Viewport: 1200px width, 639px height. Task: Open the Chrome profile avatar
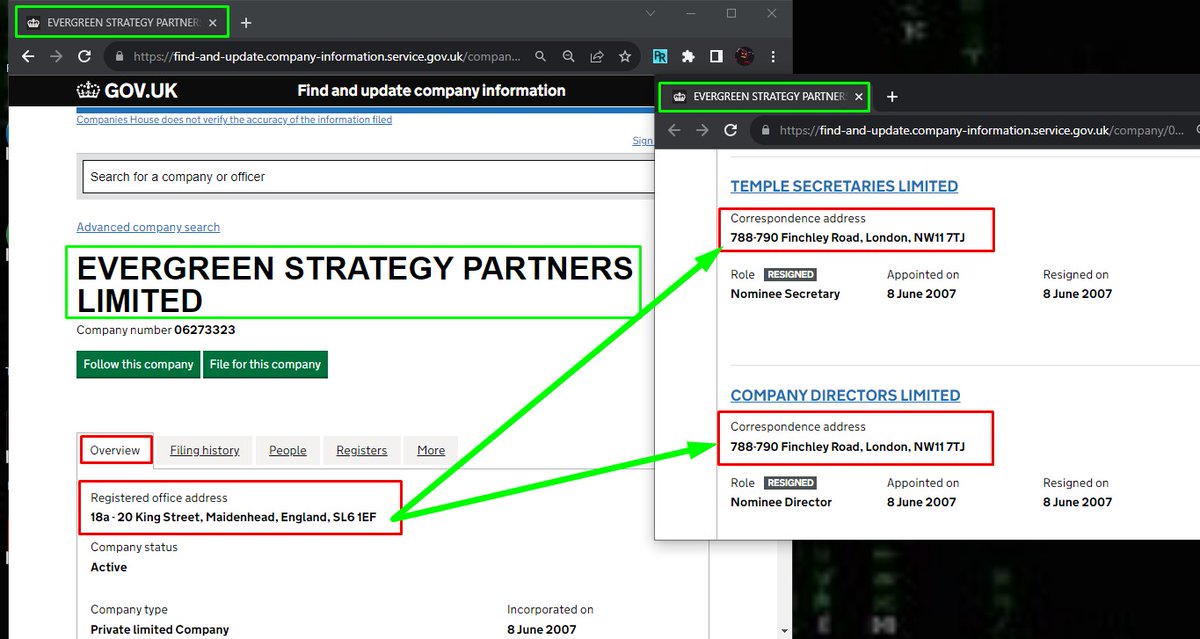pos(744,57)
